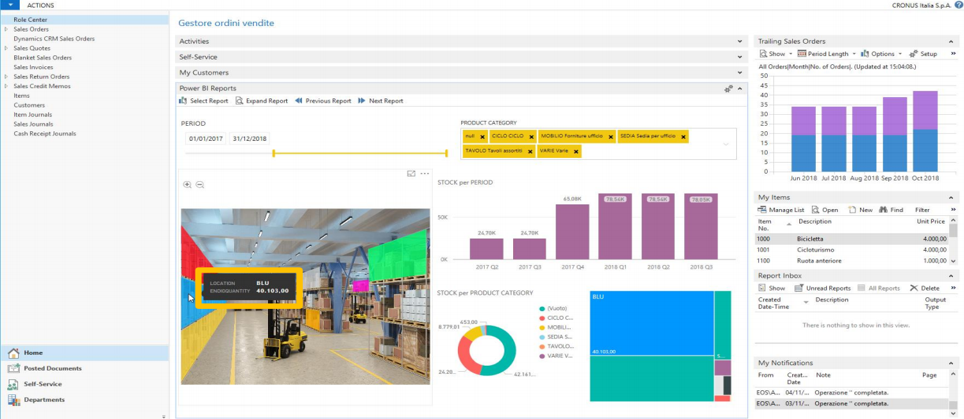Open the ACTIONS ribbon tab

41,5
